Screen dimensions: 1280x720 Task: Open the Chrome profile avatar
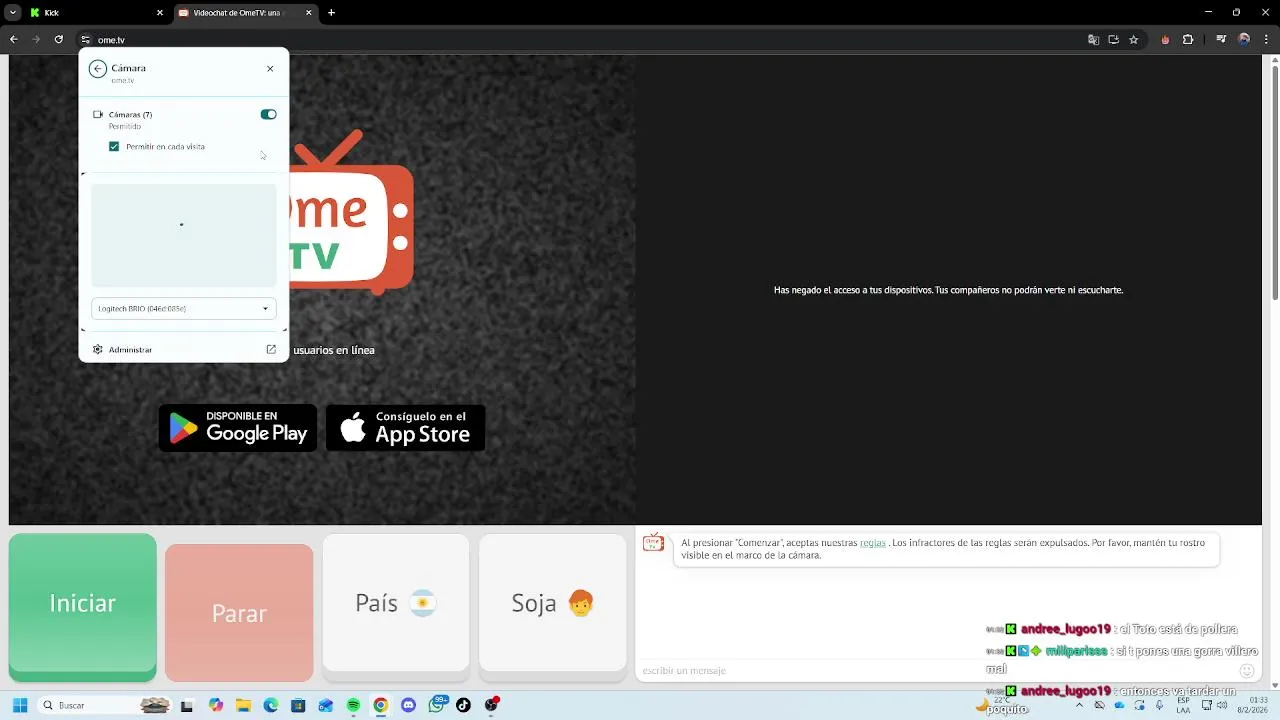coord(1244,40)
